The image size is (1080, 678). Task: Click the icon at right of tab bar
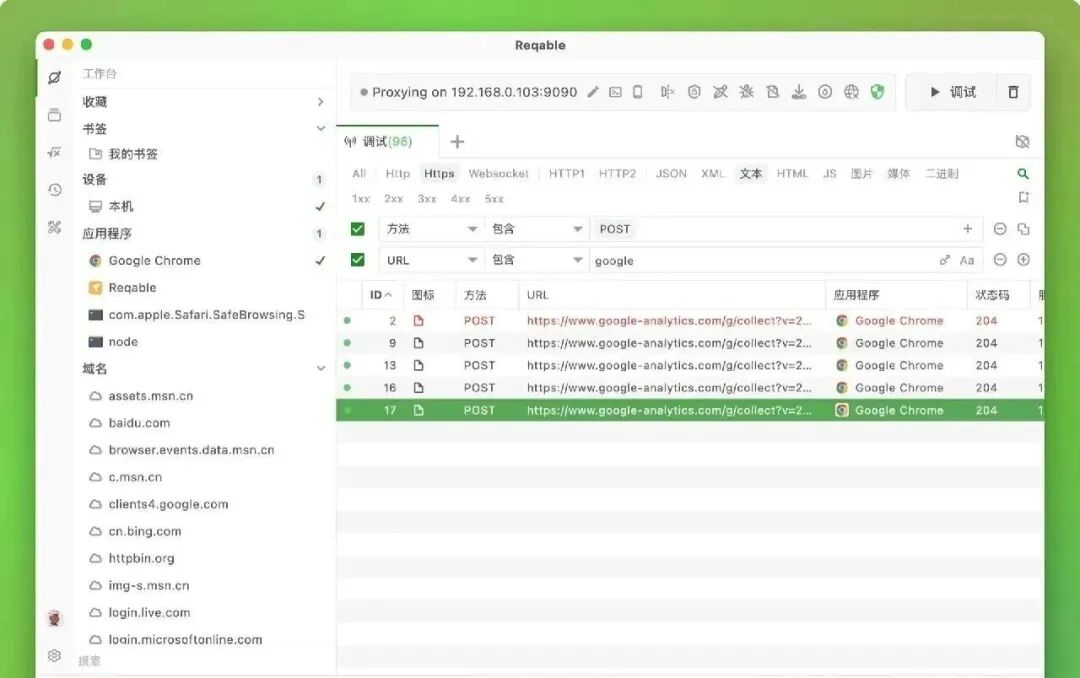[1022, 141]
